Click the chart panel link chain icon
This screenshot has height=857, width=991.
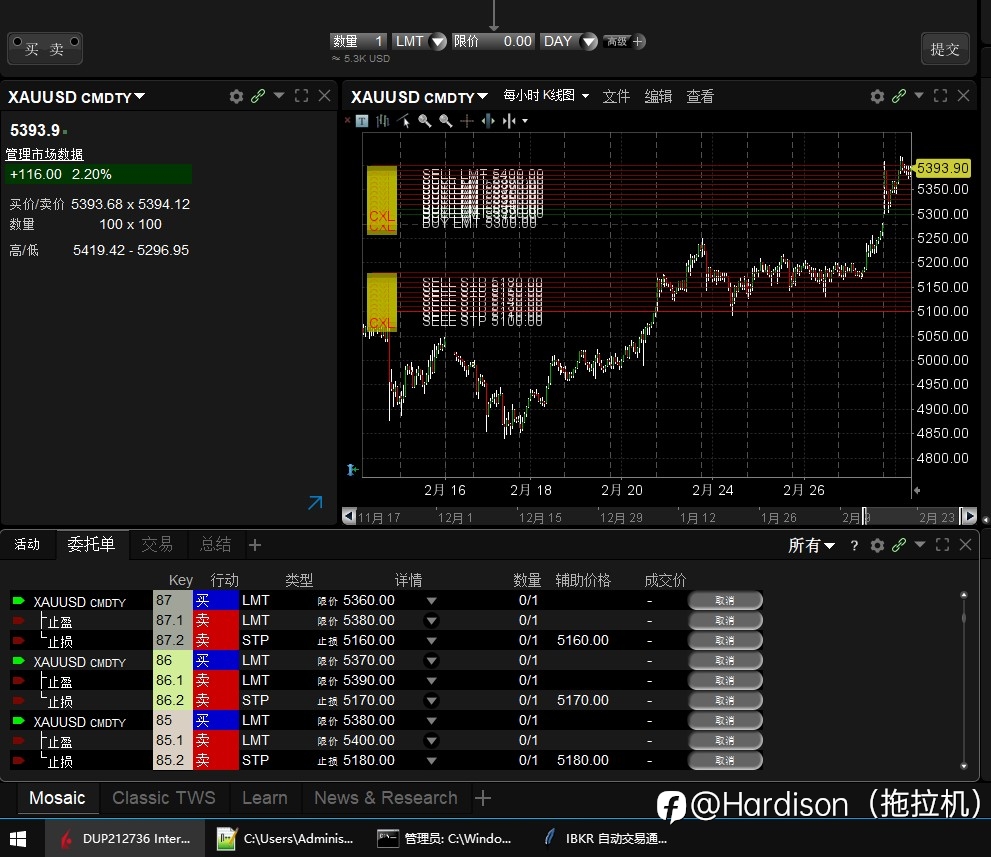899,96
